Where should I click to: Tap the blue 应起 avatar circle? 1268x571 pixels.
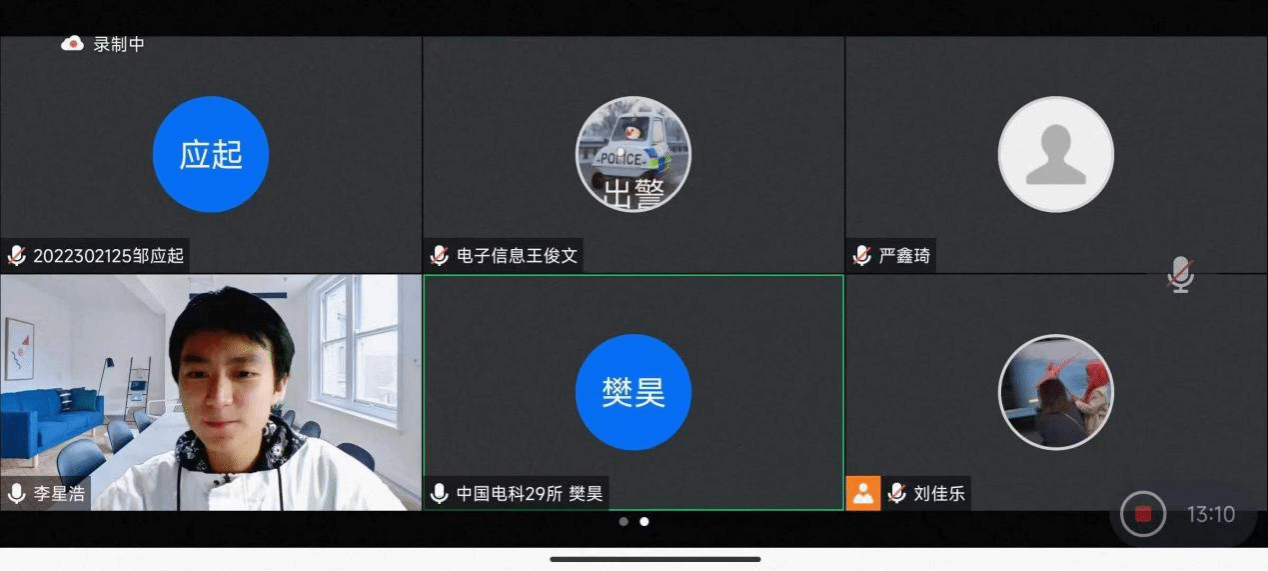210,154
